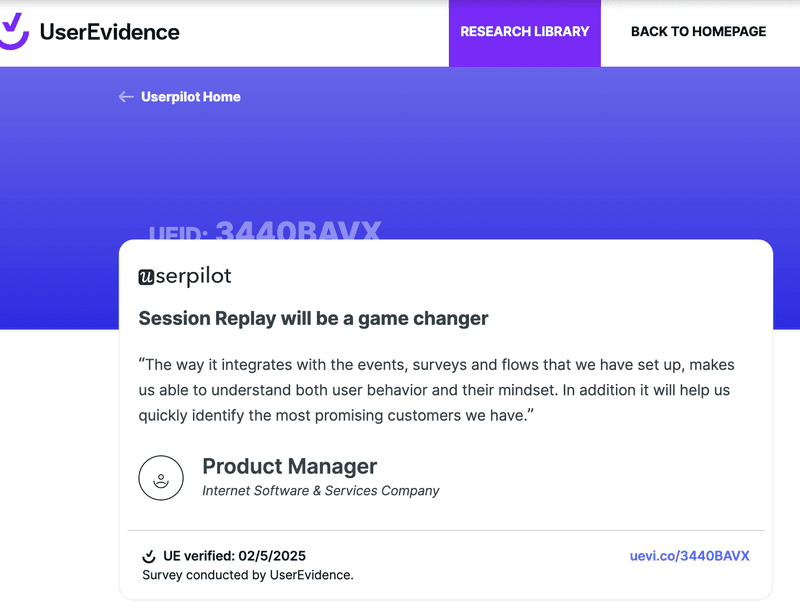
Task: Follow the uevi.co/3440BAVX shortlink
Action: (x=690, y=556)
